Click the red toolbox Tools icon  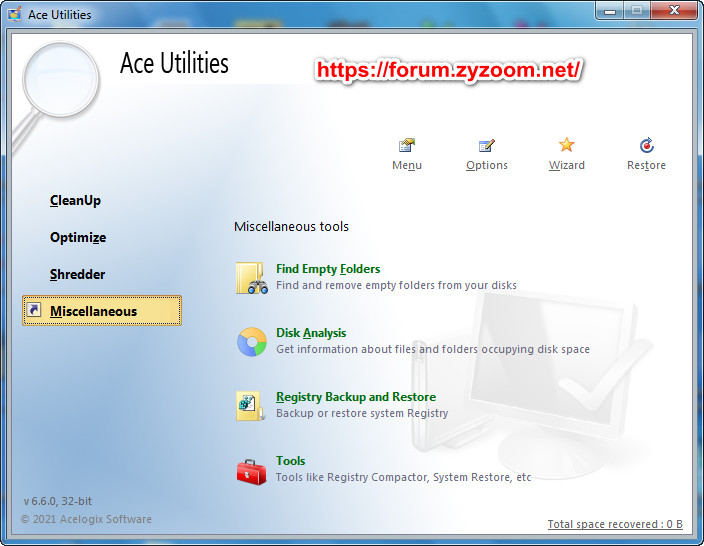click(251, 471)
